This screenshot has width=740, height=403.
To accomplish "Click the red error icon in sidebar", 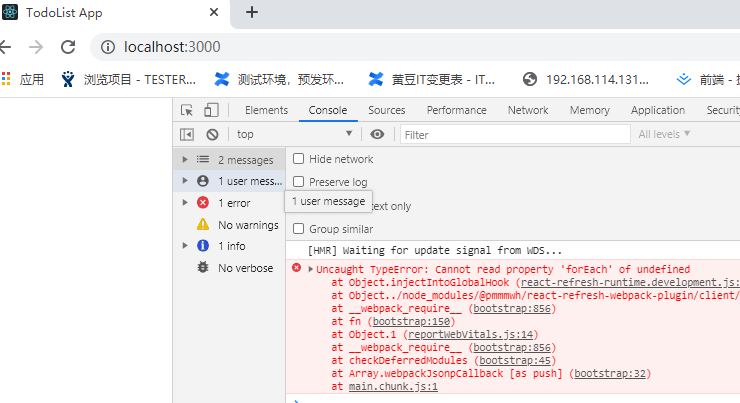I will (203, 203).
